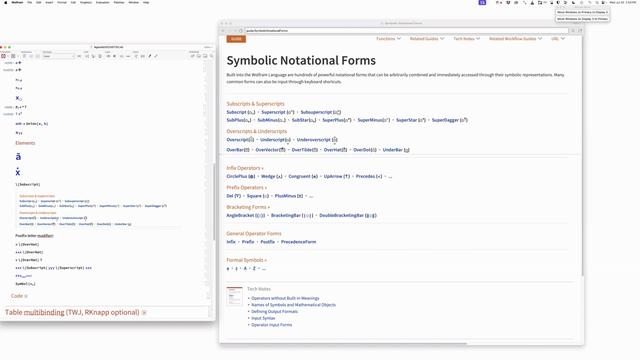Open the Evaluation menu

[x=102, y=2]
